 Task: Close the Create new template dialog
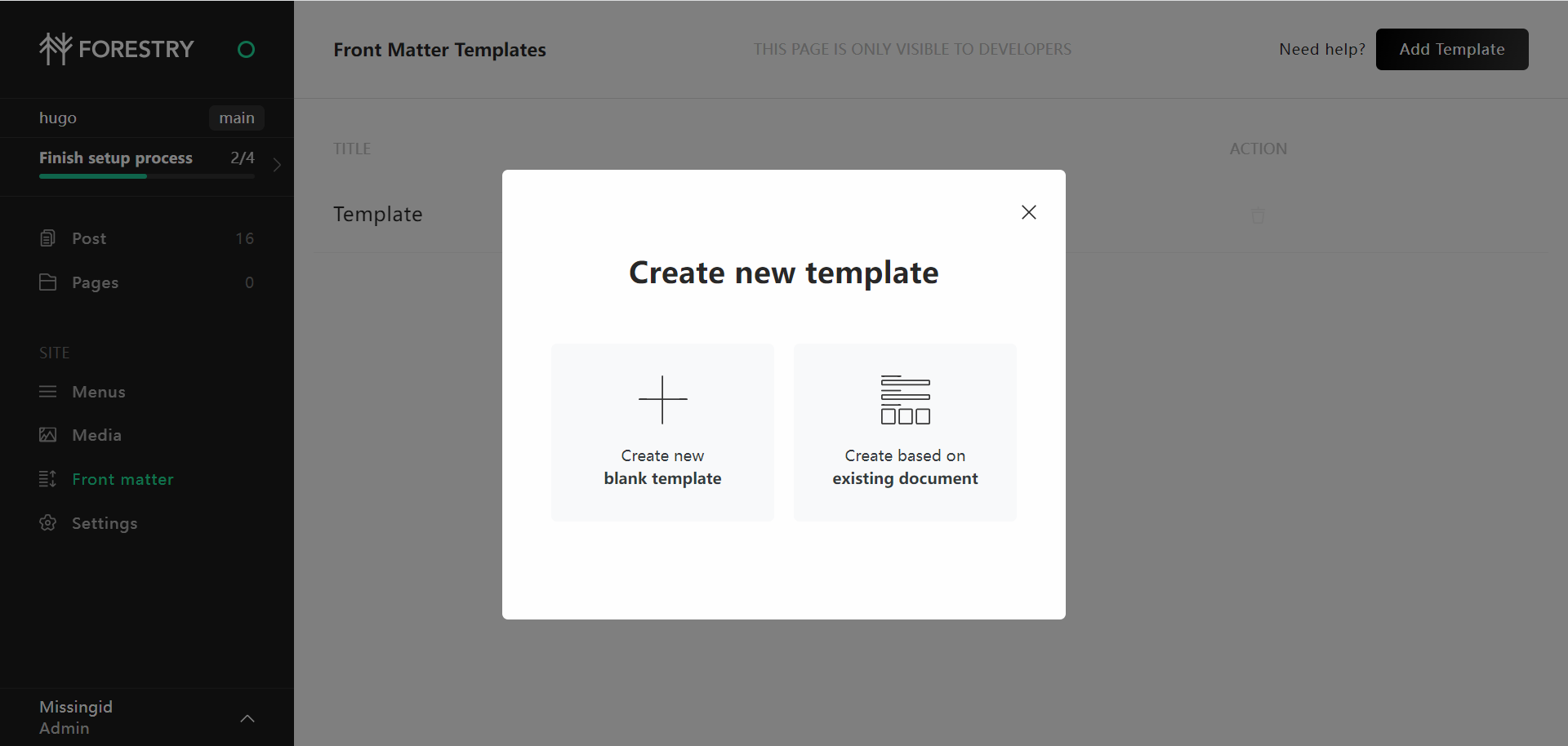[1028, 212]
